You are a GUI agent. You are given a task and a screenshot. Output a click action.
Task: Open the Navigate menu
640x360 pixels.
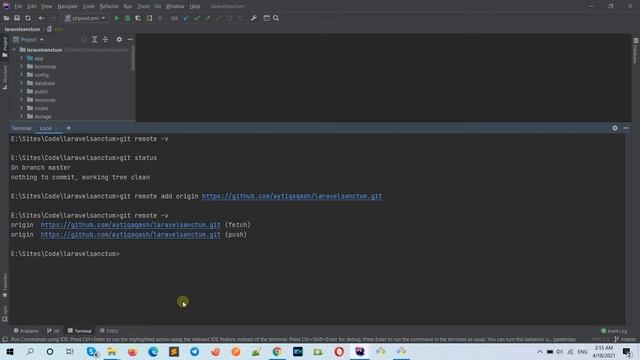click(67, 6)
